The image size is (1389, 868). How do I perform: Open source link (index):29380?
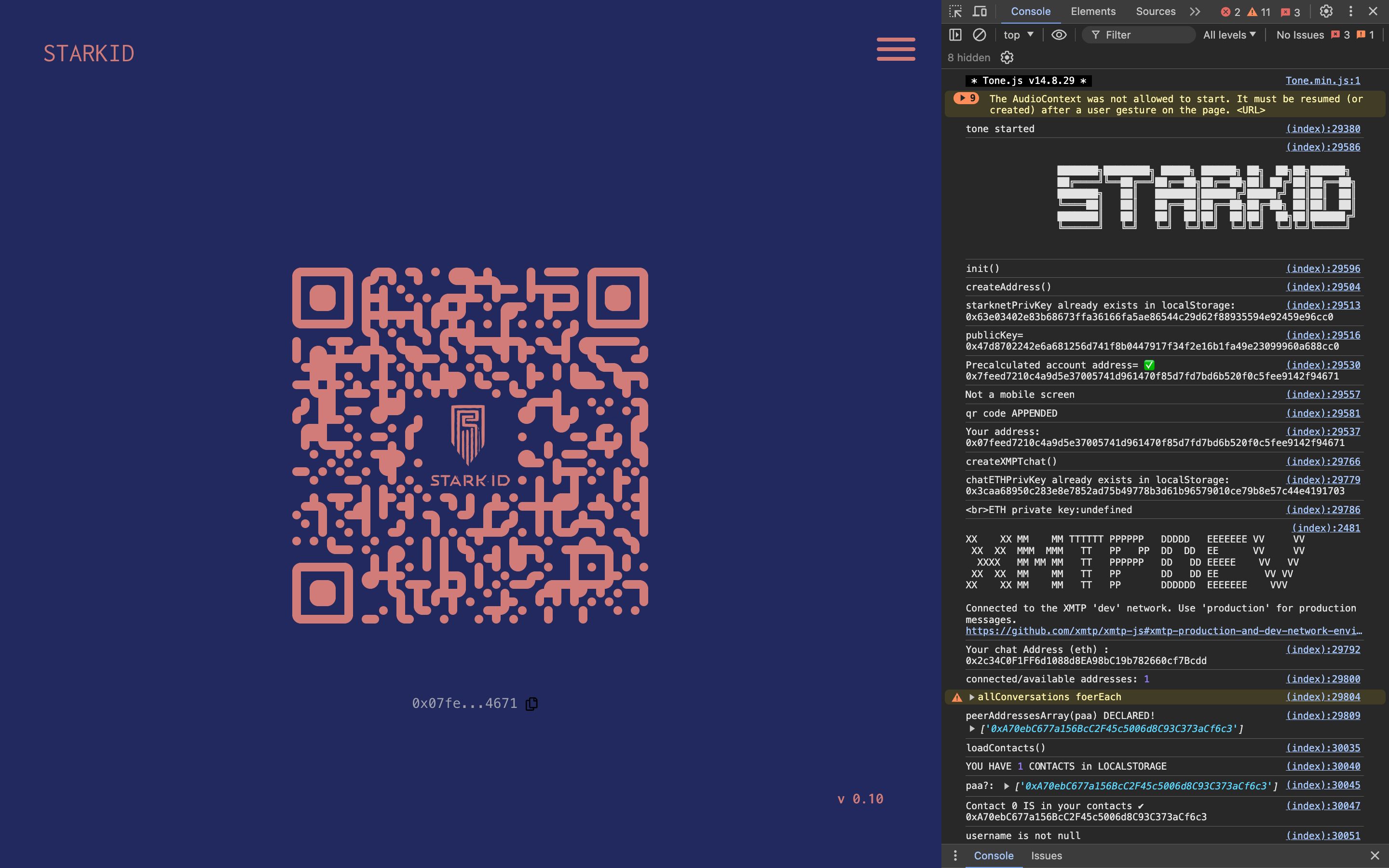click(x=1323, y=129)
